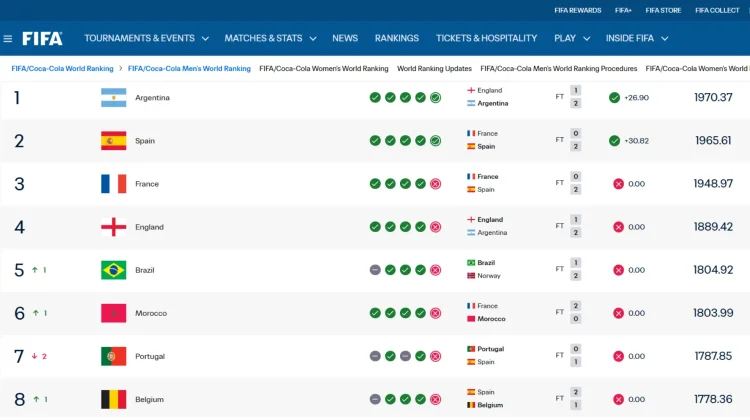Click the FIFA logo

coord(42,38)
